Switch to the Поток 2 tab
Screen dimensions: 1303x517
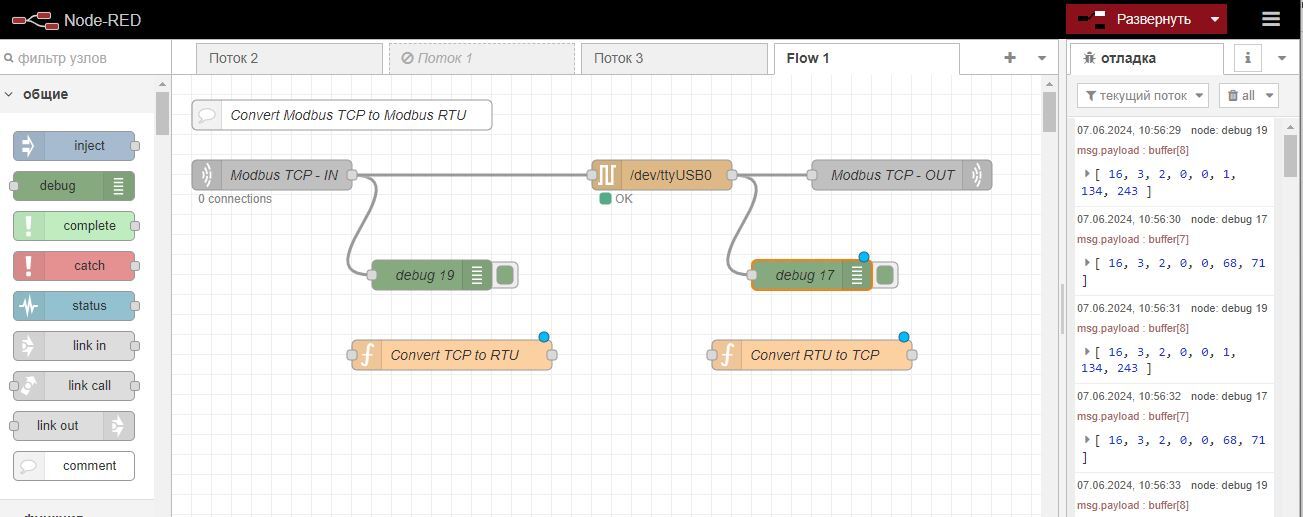pos(289,58)
